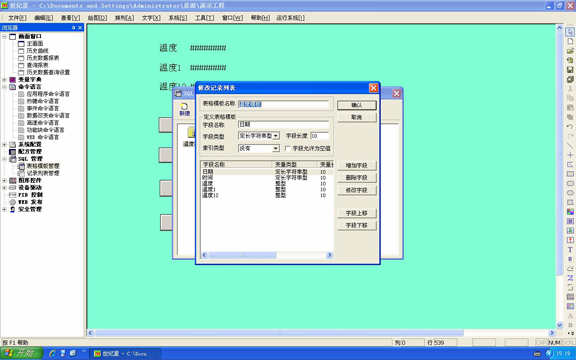Viewport: 576px width, 360px height.
Task: Select the diagonal line drawing tool
Action: (570, 145)
